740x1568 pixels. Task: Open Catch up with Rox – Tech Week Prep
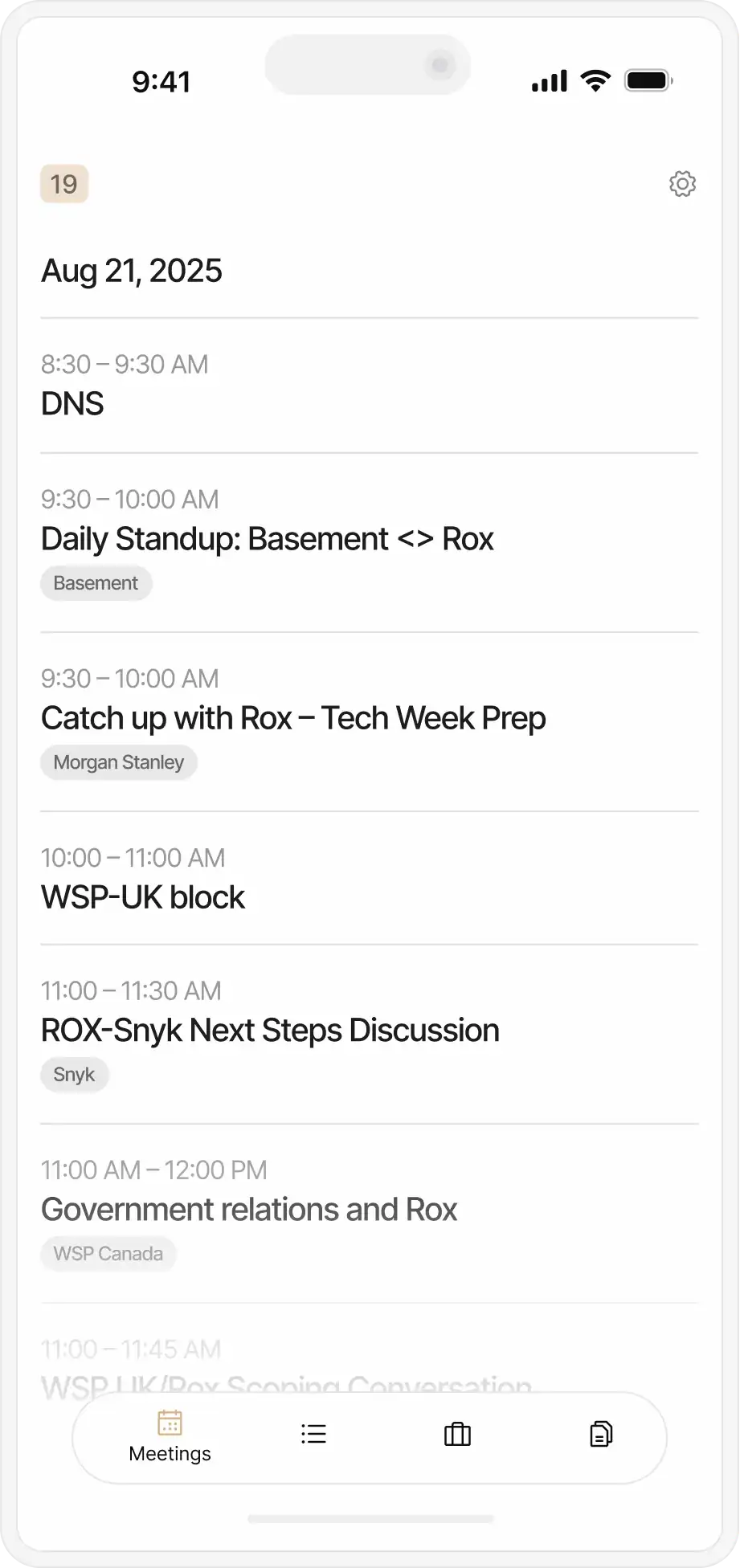(x=293, y=718)
